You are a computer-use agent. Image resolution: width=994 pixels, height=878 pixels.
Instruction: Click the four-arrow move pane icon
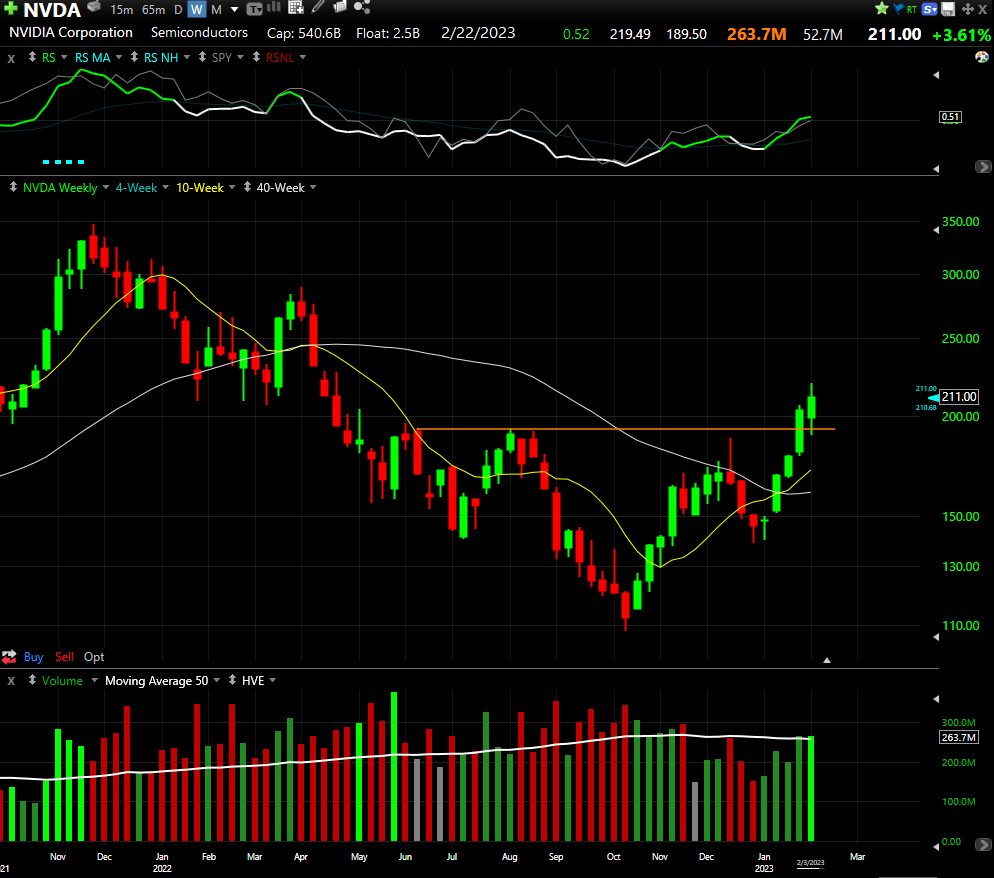coord(967,10)
